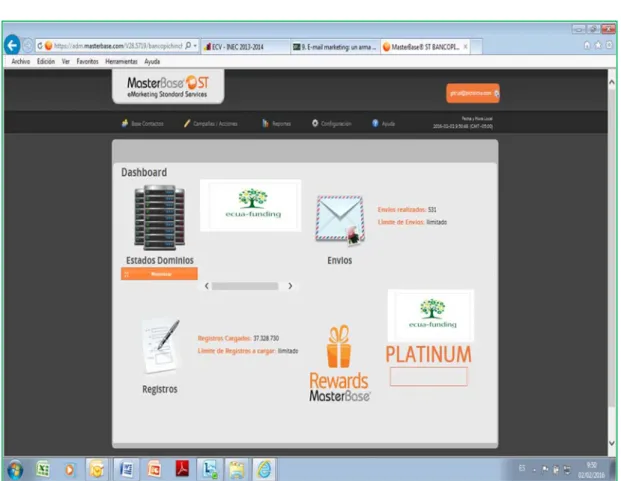Open File Explorer from the taskbar
The image size is (621, 481).
pos(237,470)
